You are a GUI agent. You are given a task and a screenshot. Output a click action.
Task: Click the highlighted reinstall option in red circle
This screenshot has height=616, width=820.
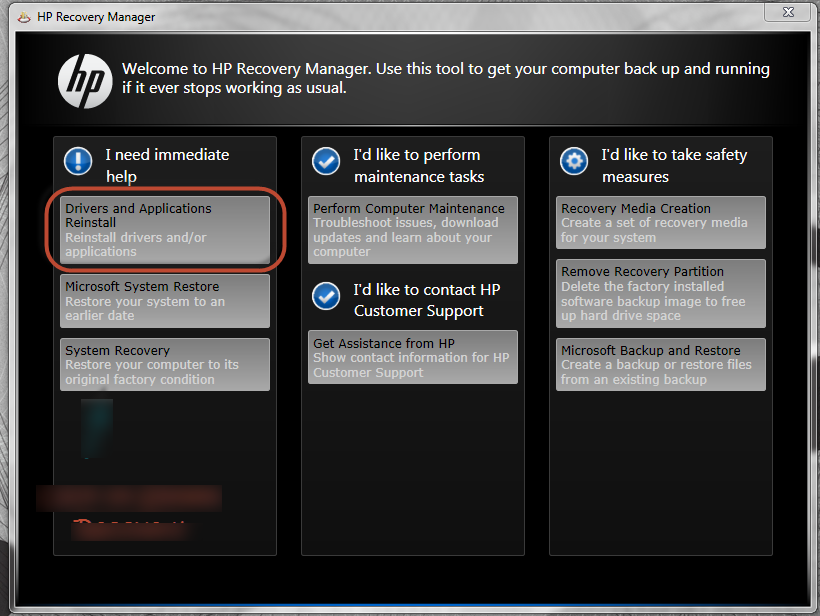coord(164,229)
